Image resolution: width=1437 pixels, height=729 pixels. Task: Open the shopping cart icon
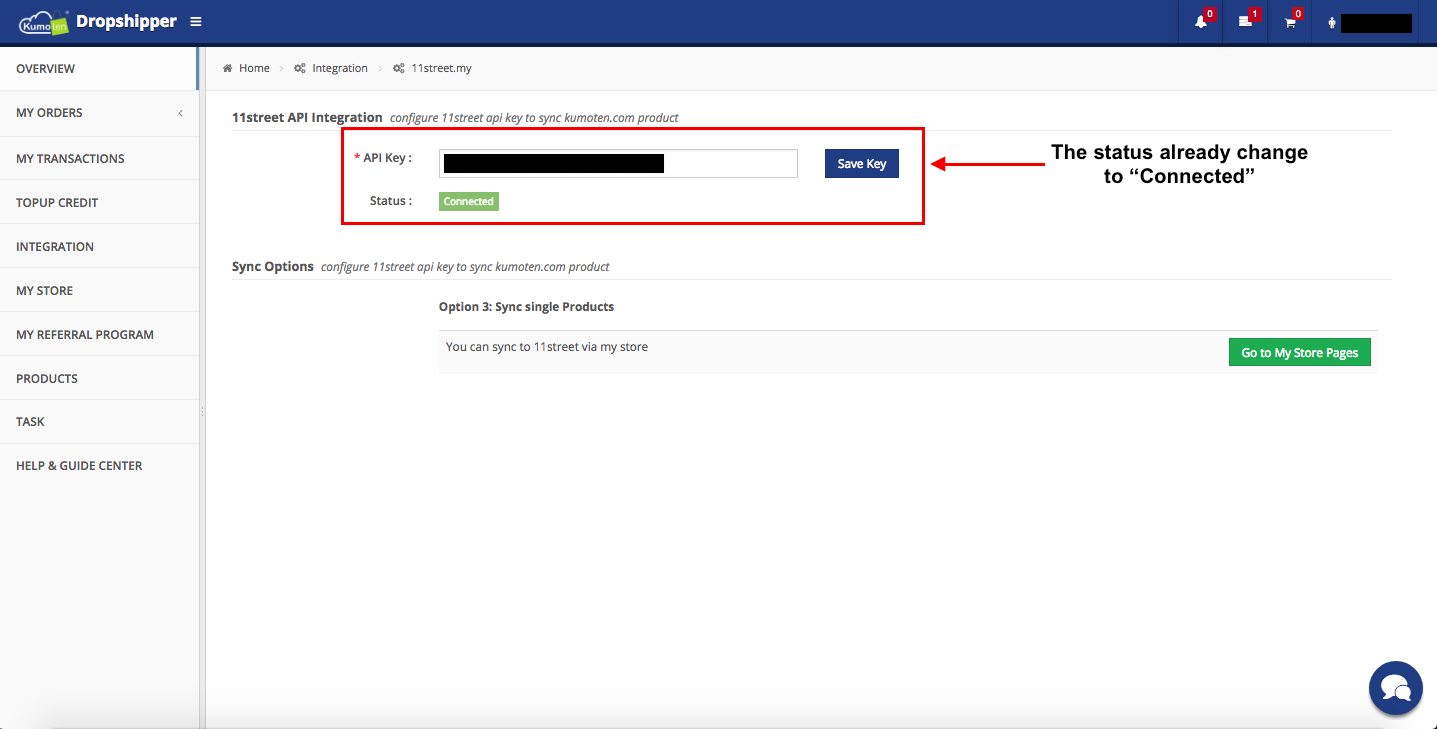tap(1290, 22)
